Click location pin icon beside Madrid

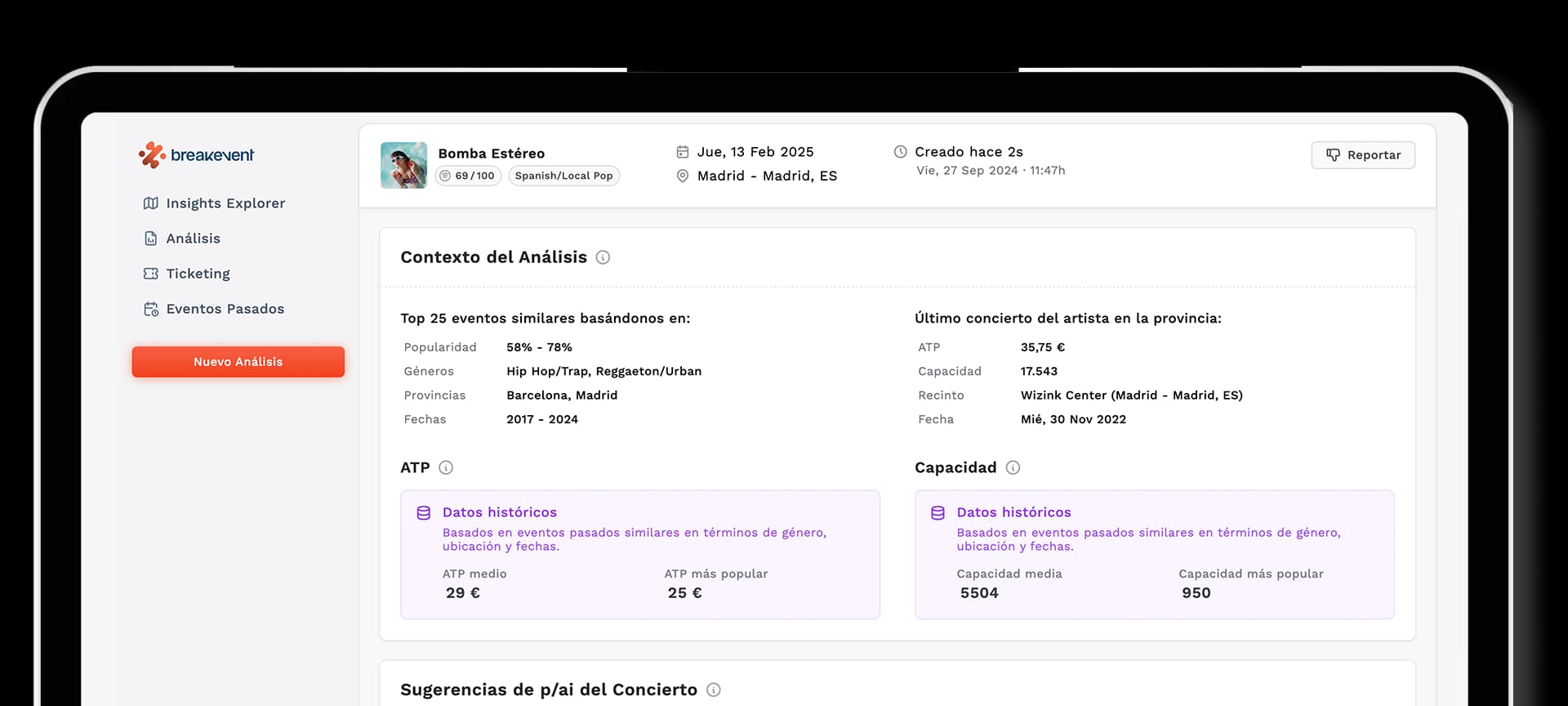click(683, 176)
